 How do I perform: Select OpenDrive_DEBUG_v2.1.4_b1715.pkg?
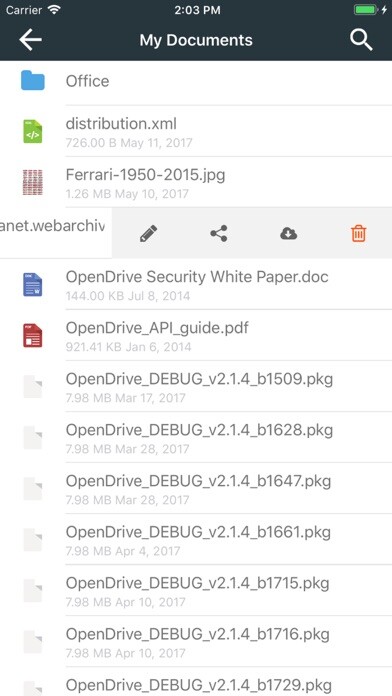tap(196, 591)
